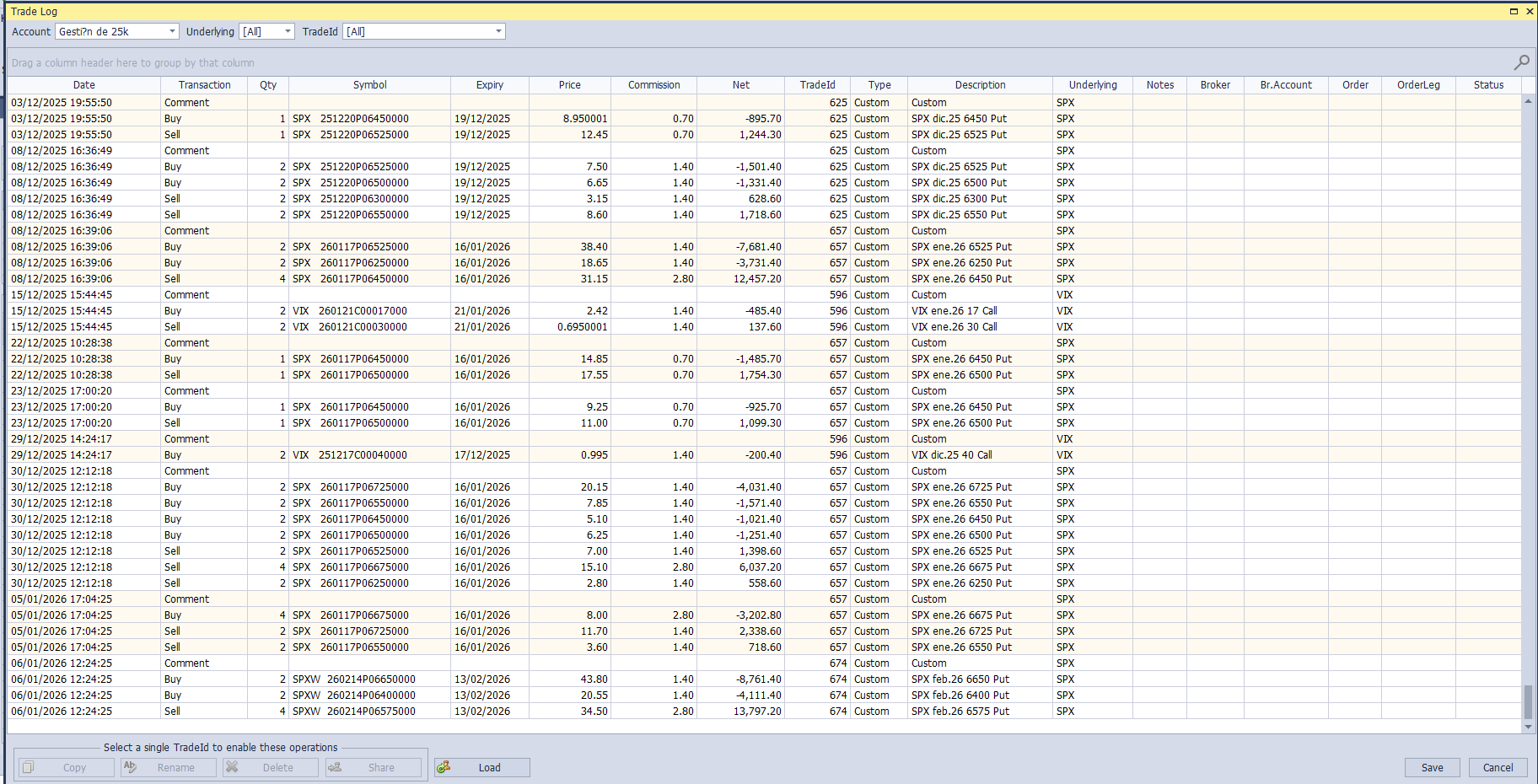This screenshot has height=784, width=1538.
Task: Click the red X Delete icon
Action: [232, 767]
